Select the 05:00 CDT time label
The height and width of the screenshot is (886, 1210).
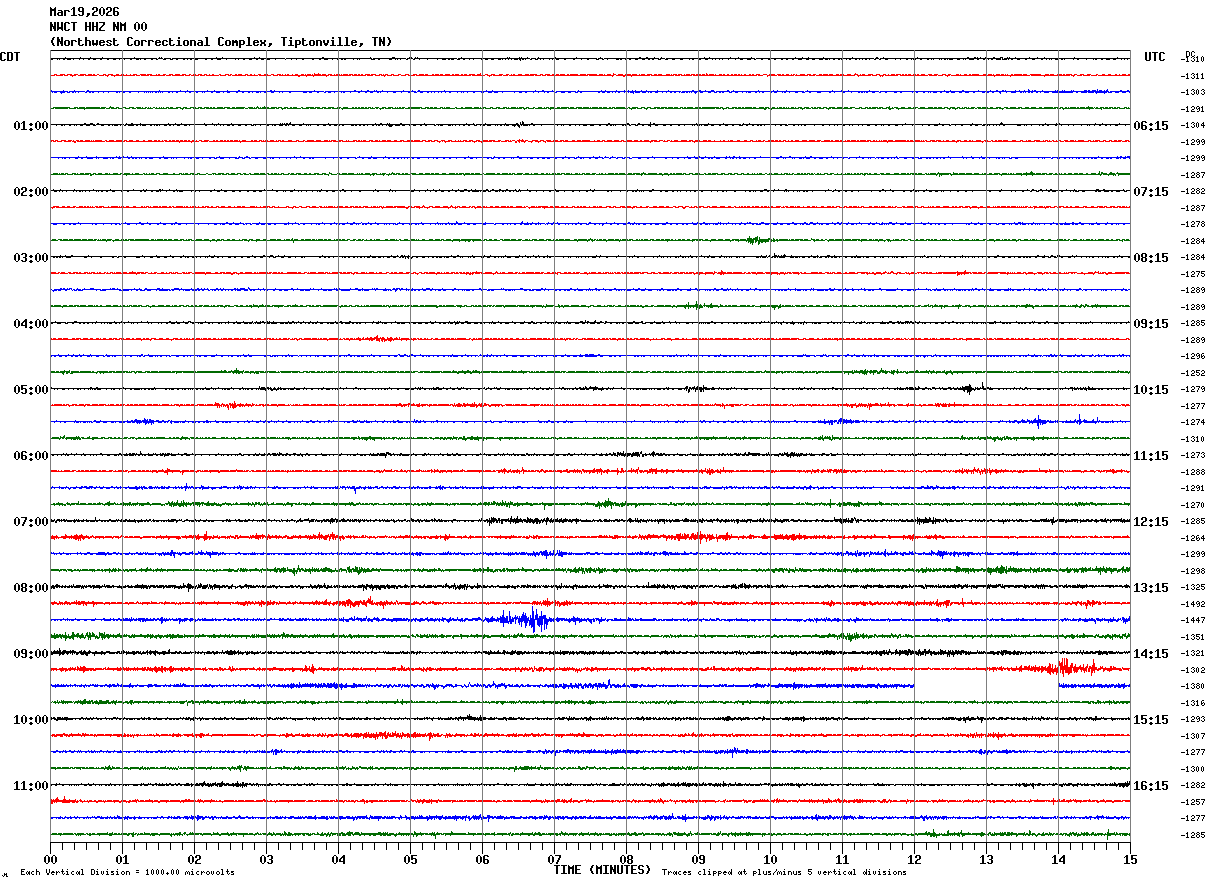tap(31, 390)
